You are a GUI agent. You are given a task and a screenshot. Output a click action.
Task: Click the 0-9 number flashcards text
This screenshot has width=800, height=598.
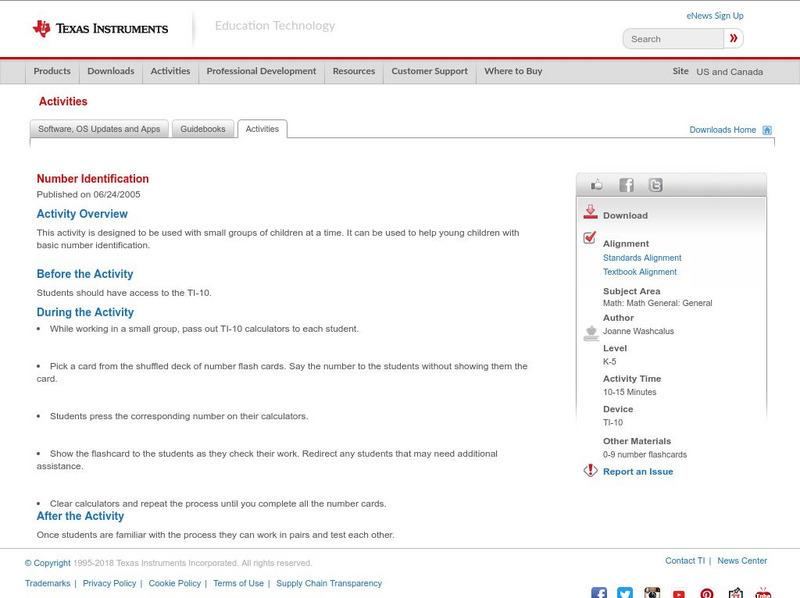pos(645,455)
